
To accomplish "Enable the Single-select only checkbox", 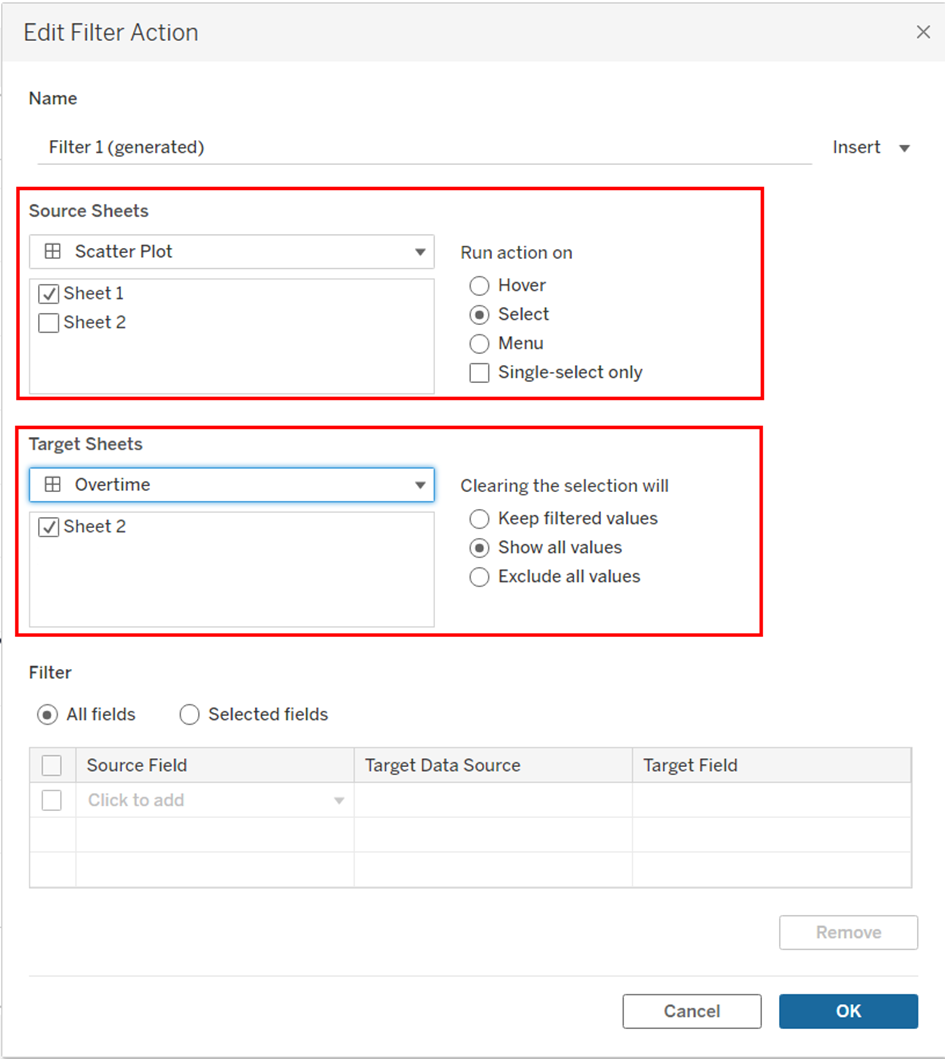I will pos(480,373).
